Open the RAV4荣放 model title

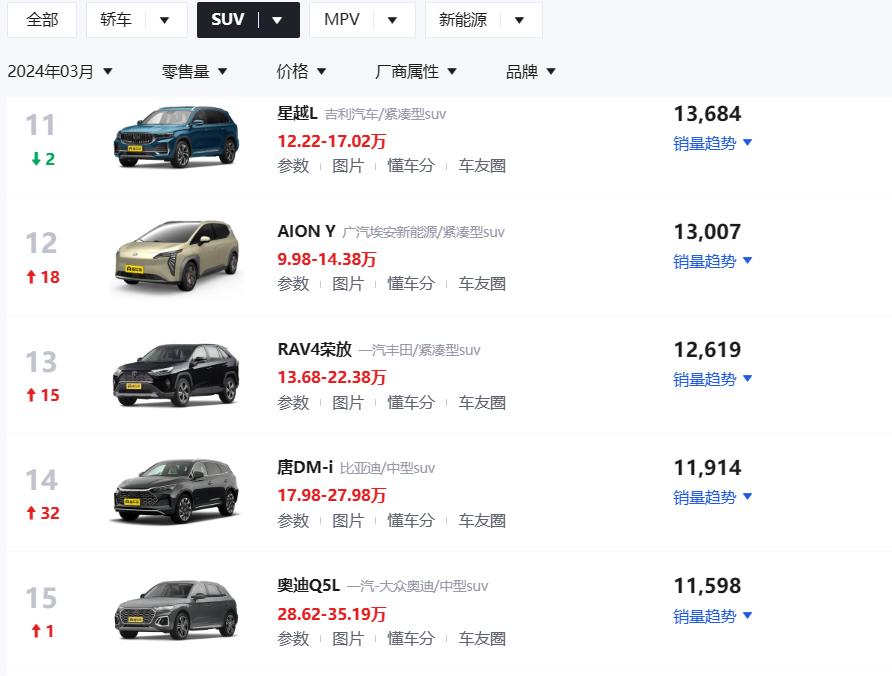pyautogui.click(x=315, y=349)
